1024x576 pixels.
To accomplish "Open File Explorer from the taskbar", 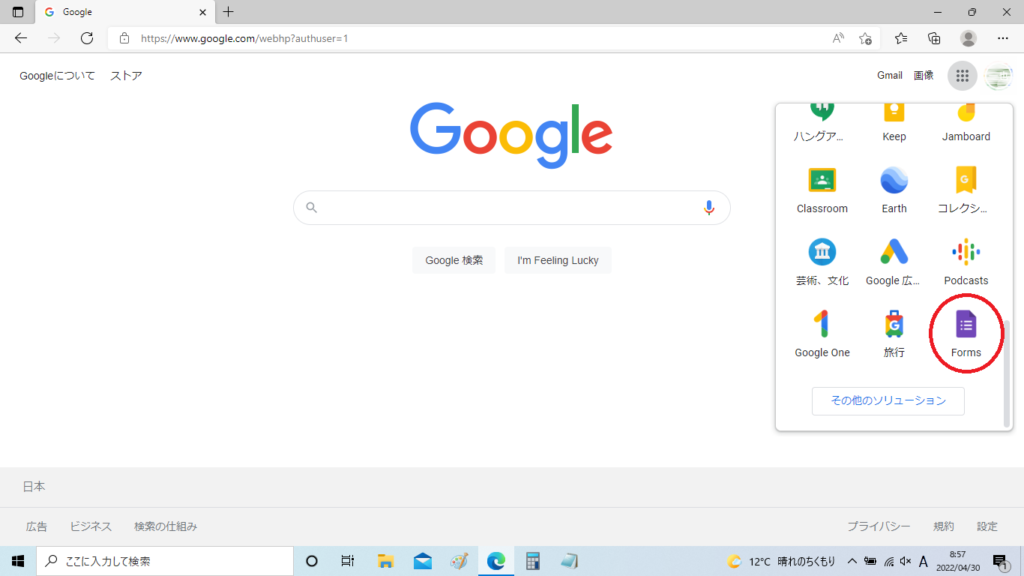I will (x=385, y=561).
